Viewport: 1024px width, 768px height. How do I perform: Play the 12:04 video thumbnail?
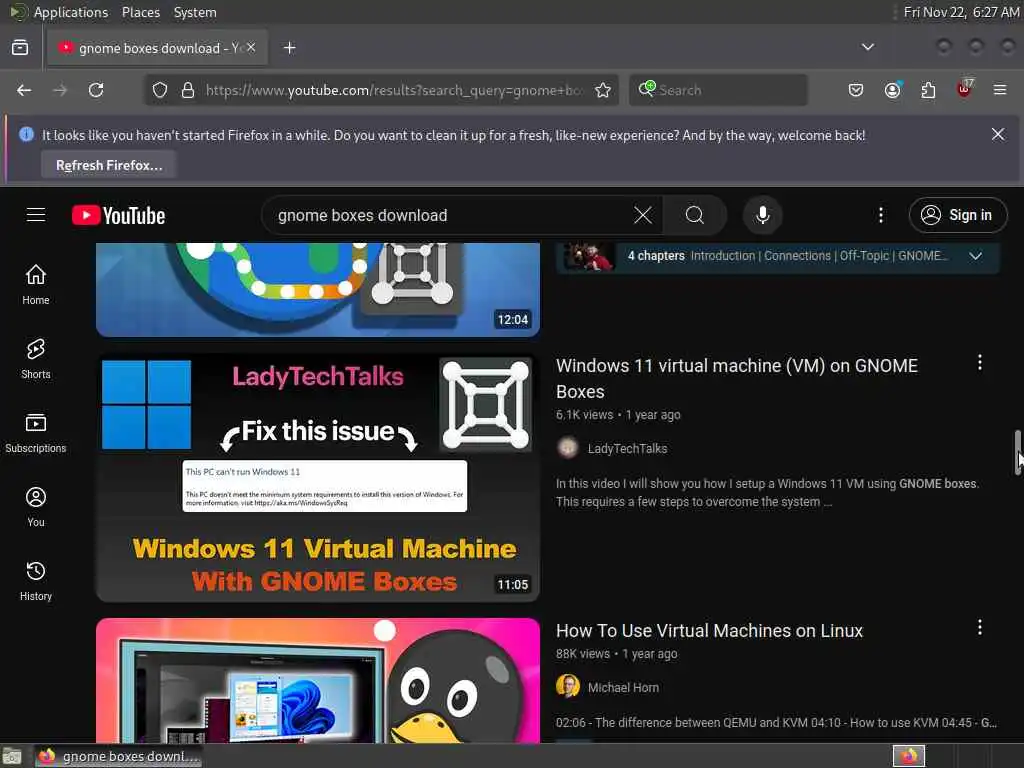click(x=317, y=290)
